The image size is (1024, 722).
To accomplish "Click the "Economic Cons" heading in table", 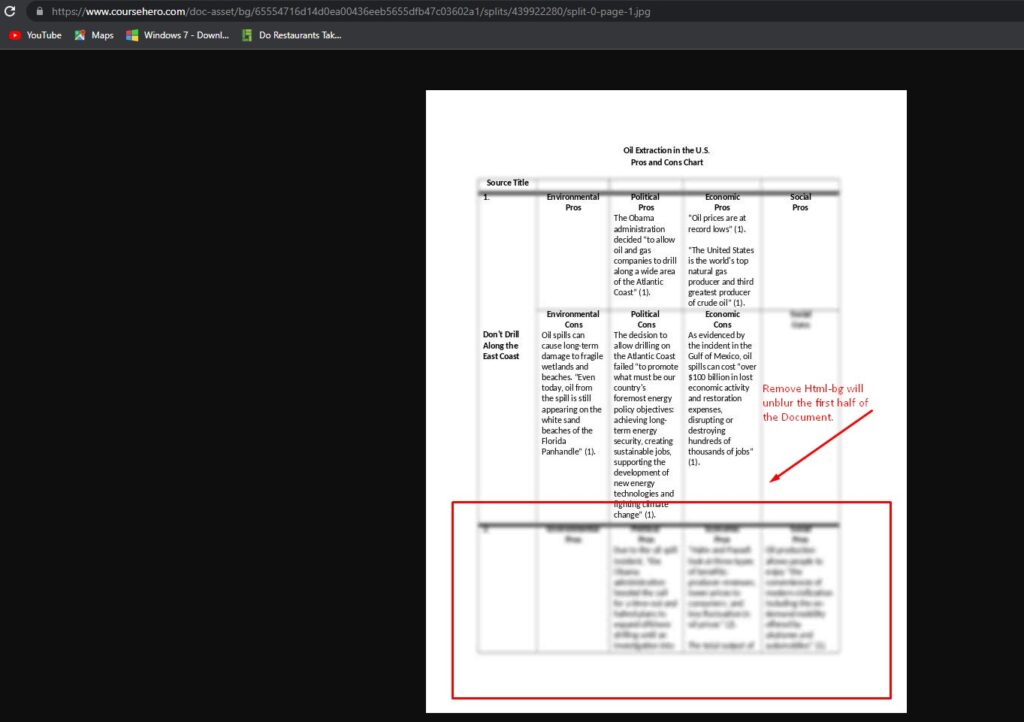I will click(722, 319).
